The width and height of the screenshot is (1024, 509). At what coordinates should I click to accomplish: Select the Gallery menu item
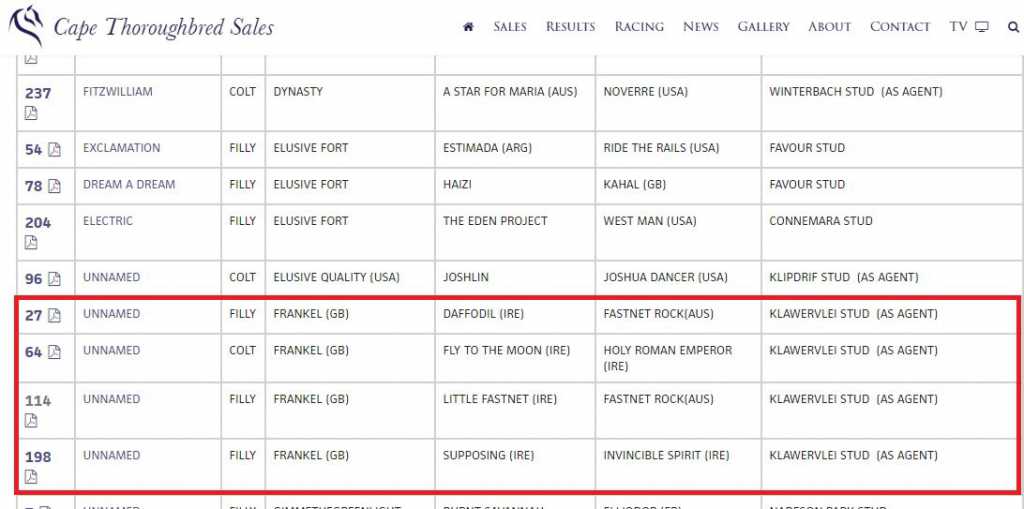[764, 27]
